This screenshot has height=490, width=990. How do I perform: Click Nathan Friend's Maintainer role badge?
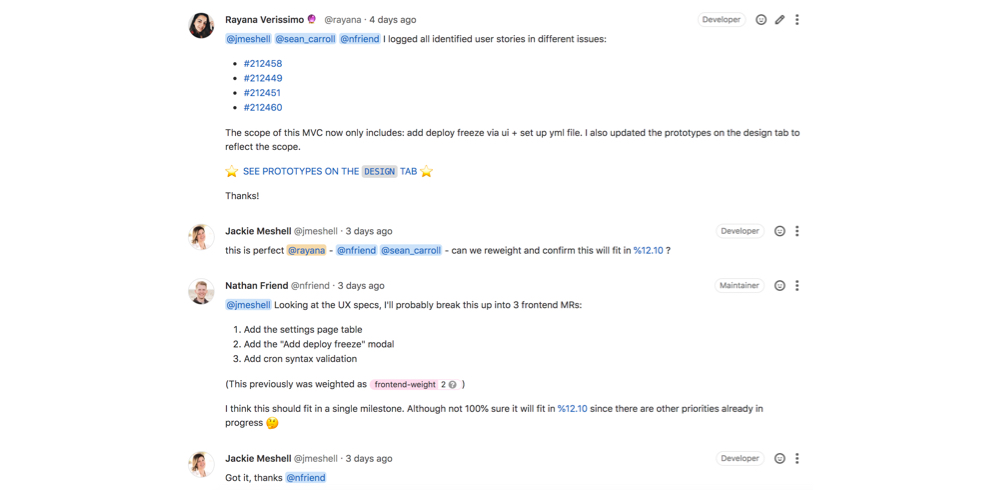pos(739,285)
